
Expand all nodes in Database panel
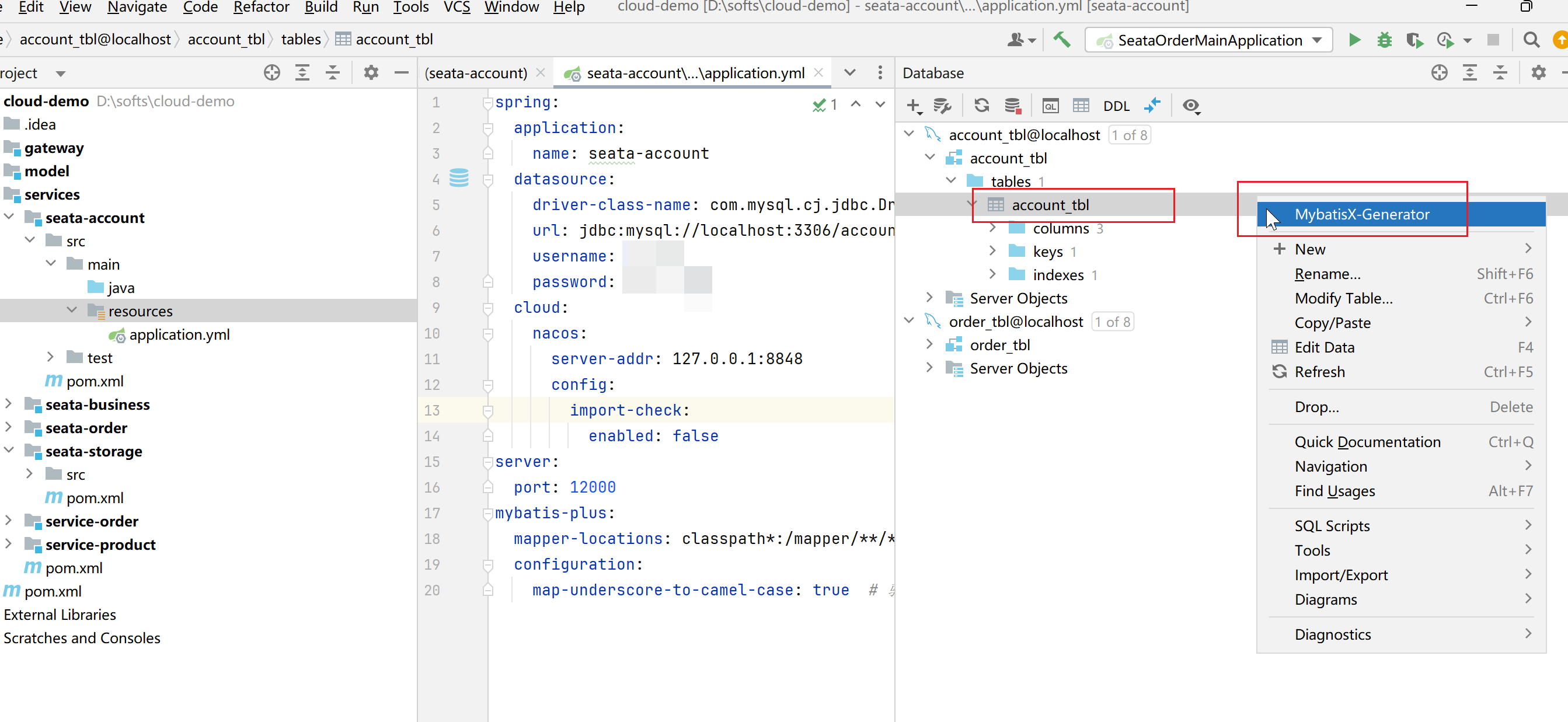[1470, 73]
